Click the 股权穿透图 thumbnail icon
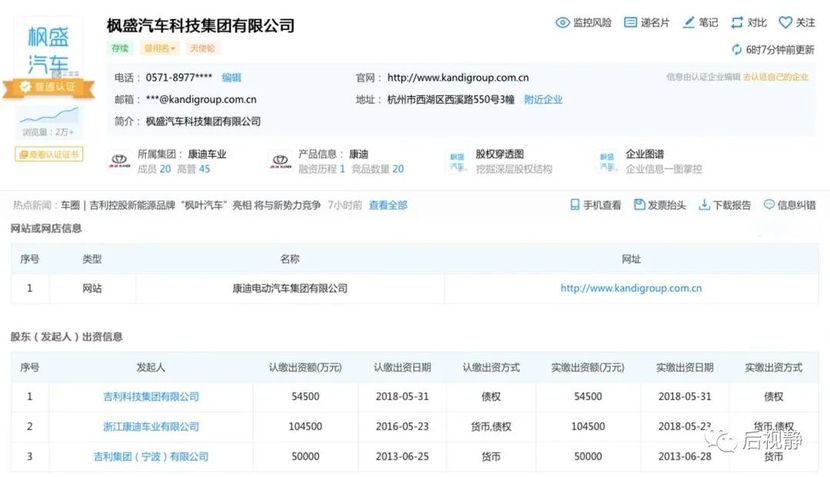The height and width of the screenshot is (477, 830). pyautogui.click(x=457, y=161)
